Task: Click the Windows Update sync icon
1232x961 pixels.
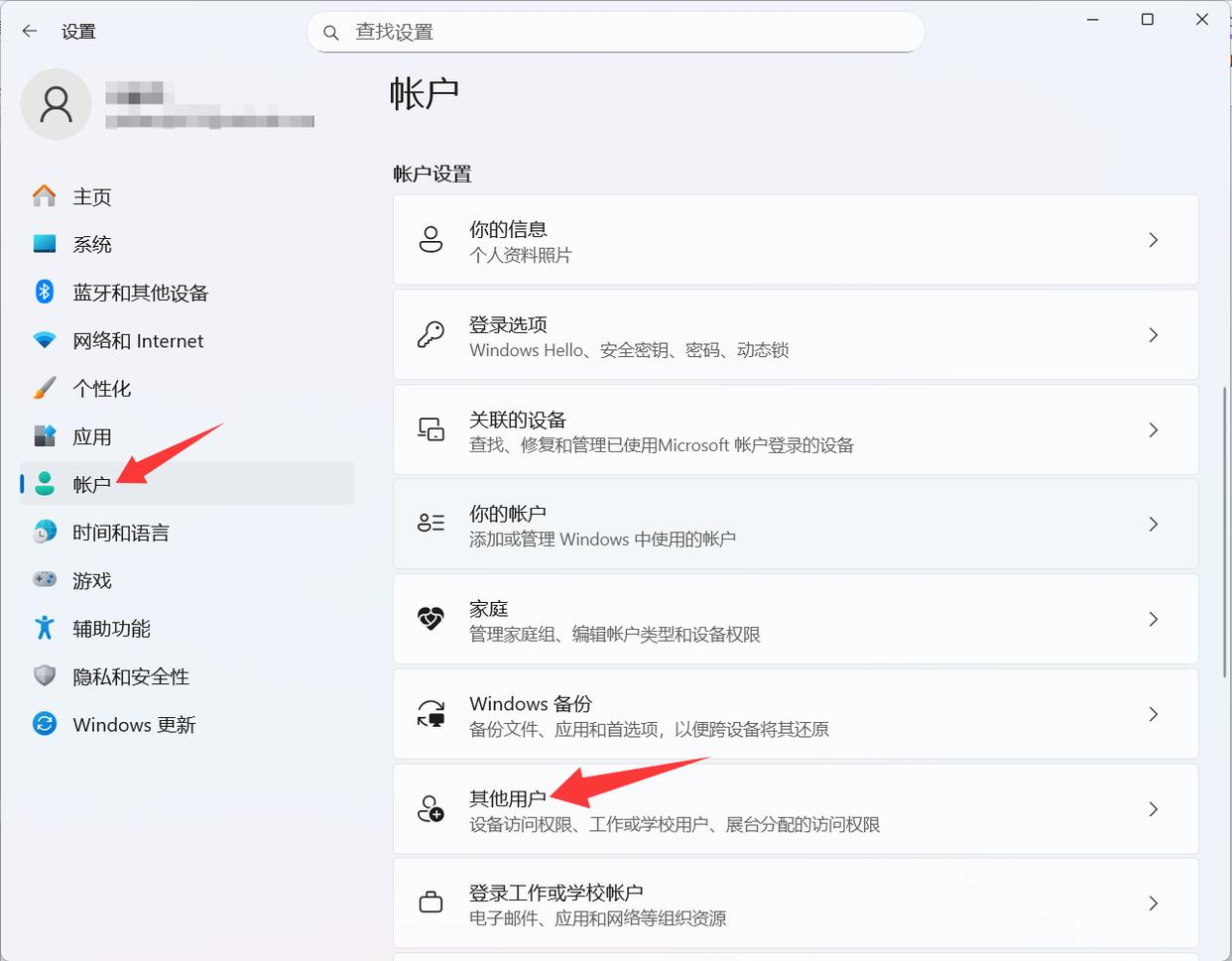Action: coord(45,724)
